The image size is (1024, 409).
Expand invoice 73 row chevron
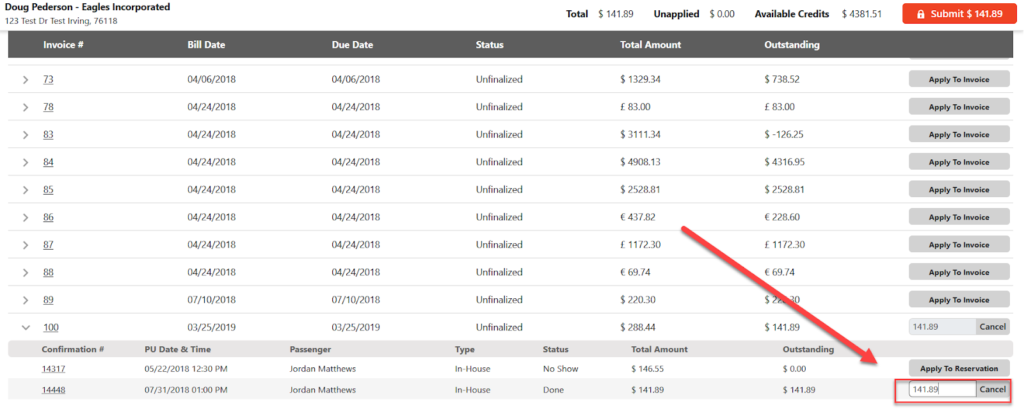coord(26,79)
